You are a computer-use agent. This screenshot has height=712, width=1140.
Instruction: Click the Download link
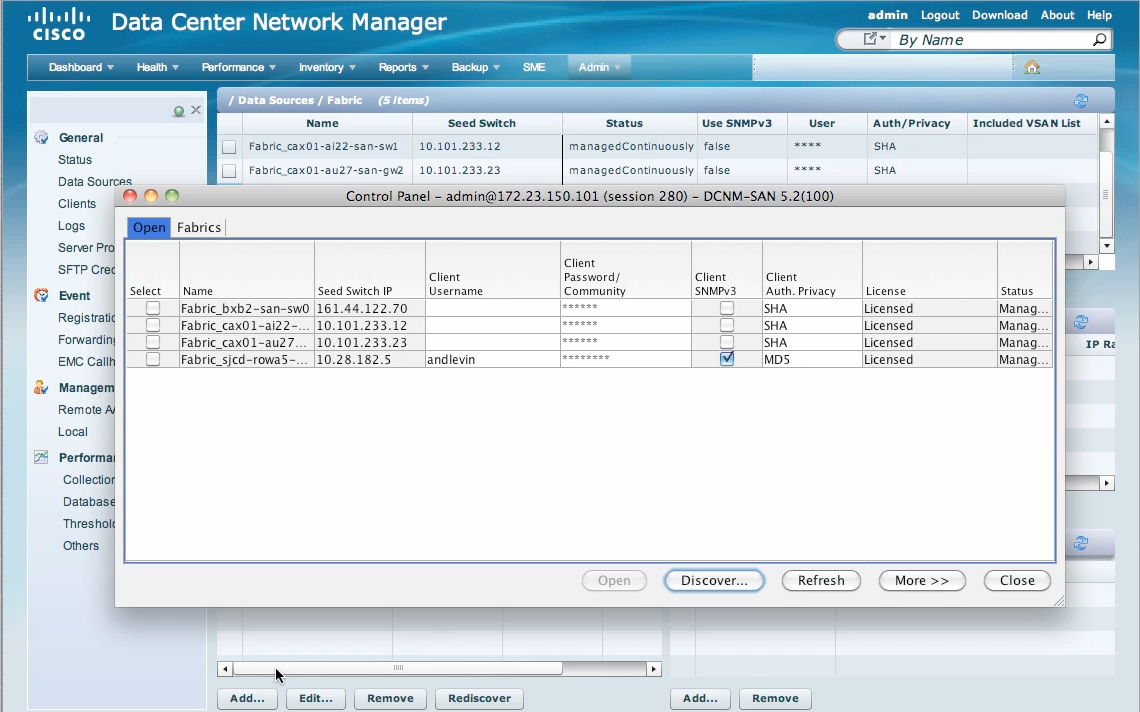pos(1000,15)
